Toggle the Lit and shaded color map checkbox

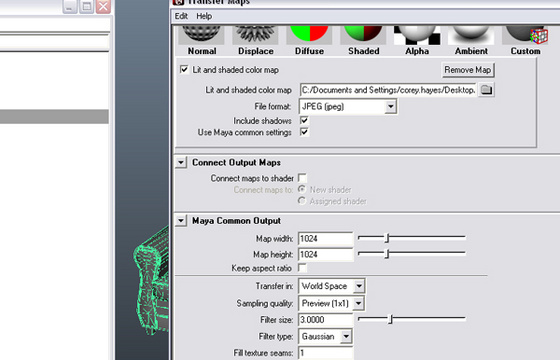pyautogui.click(x=184, y=69)
